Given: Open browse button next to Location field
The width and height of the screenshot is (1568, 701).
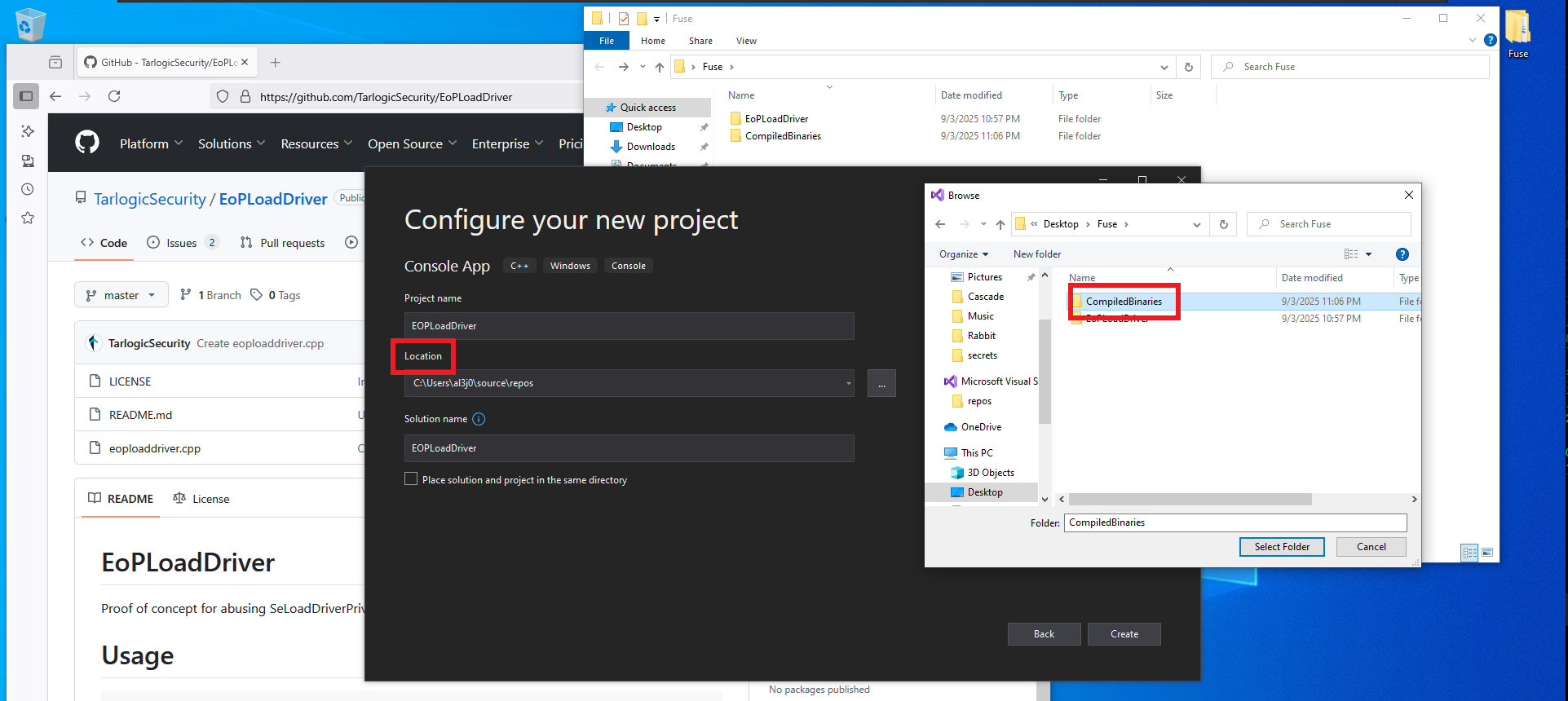Looking at the screenshot, I should tap(881, 383).
